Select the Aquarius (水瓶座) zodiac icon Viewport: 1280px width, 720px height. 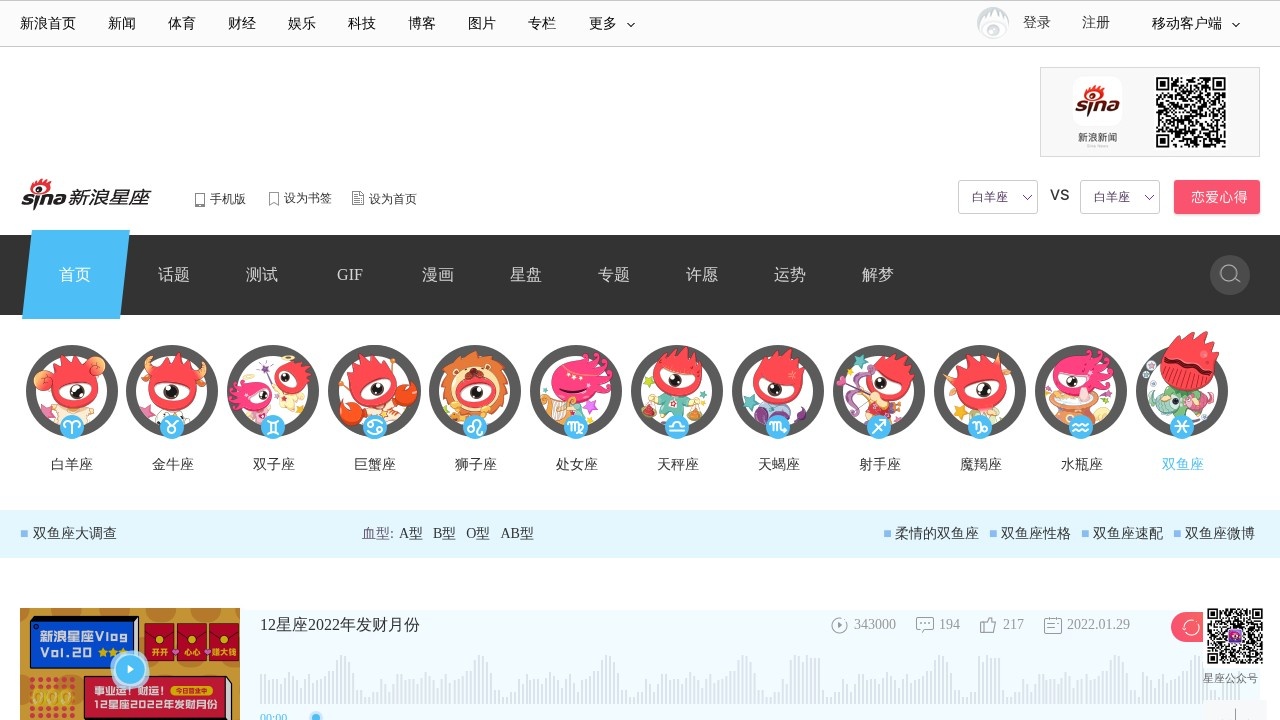coord(1081,391)
